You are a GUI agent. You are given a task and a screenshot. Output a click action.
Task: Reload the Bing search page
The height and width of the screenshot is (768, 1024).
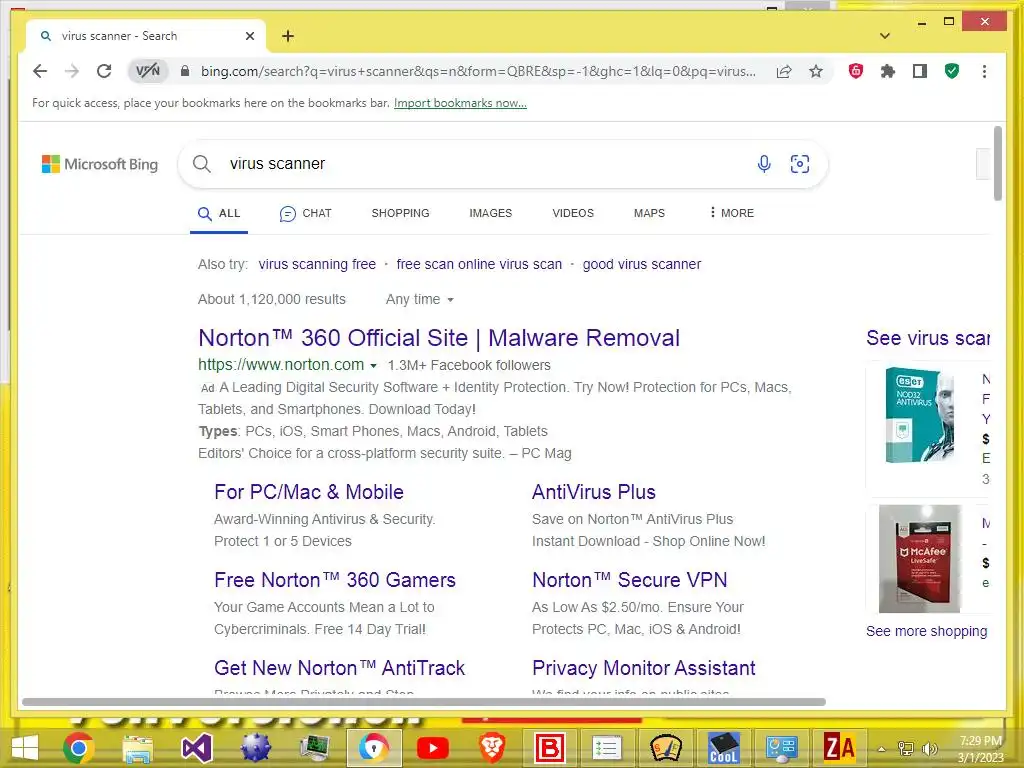click(104, 71)
